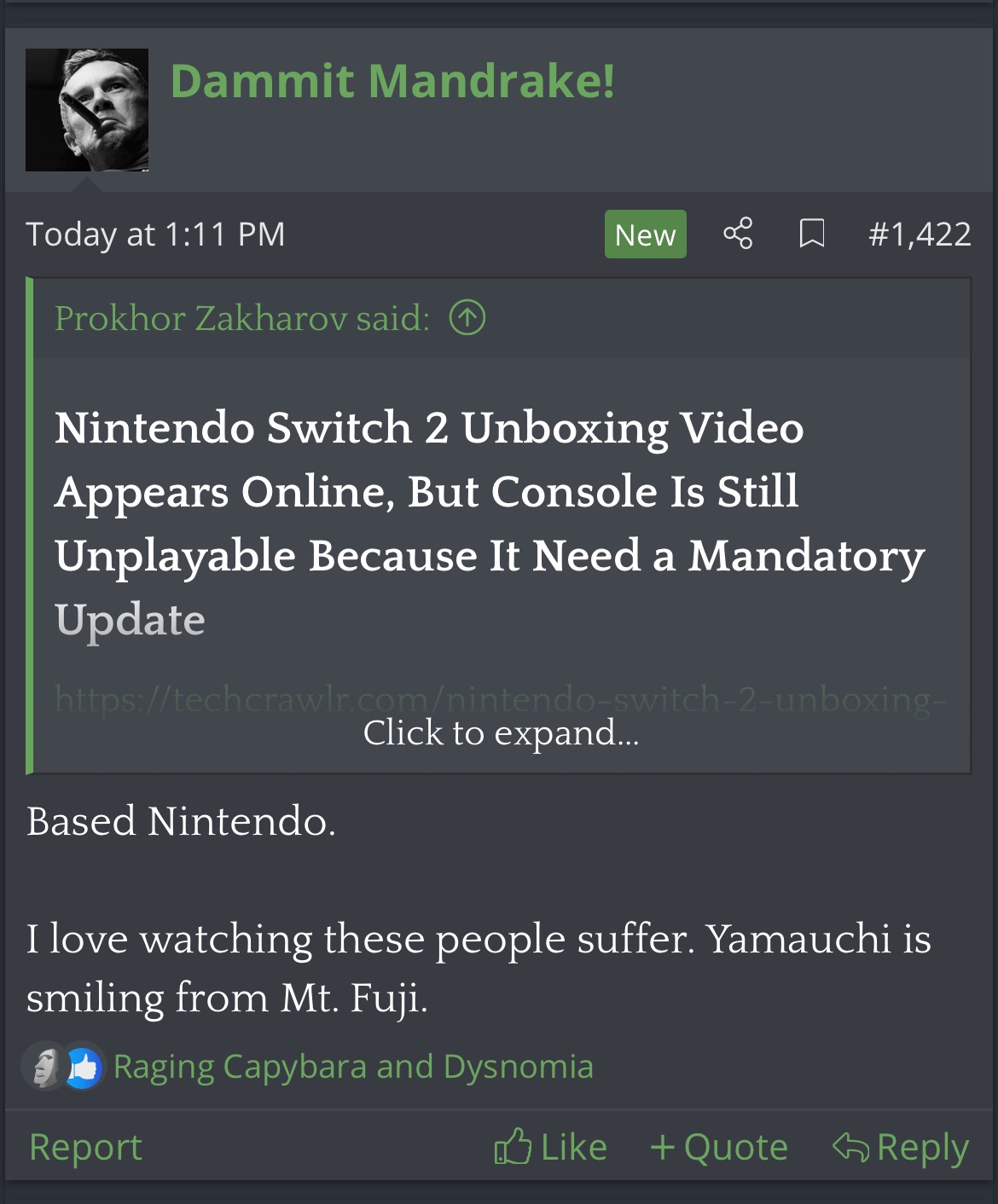The height and width of the screenshot is (1204, 998).
Task: Expand the quote via Click to expand
Action: (501, 732)
